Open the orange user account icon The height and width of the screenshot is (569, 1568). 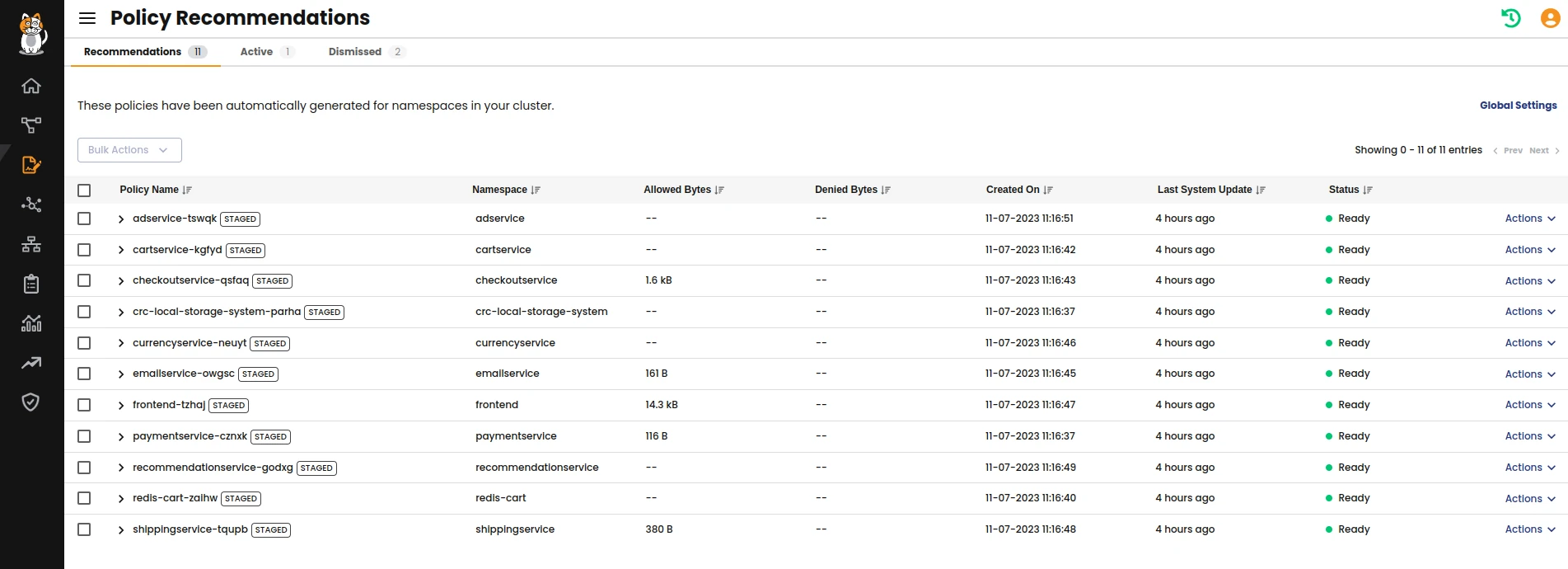(1550, 18)
